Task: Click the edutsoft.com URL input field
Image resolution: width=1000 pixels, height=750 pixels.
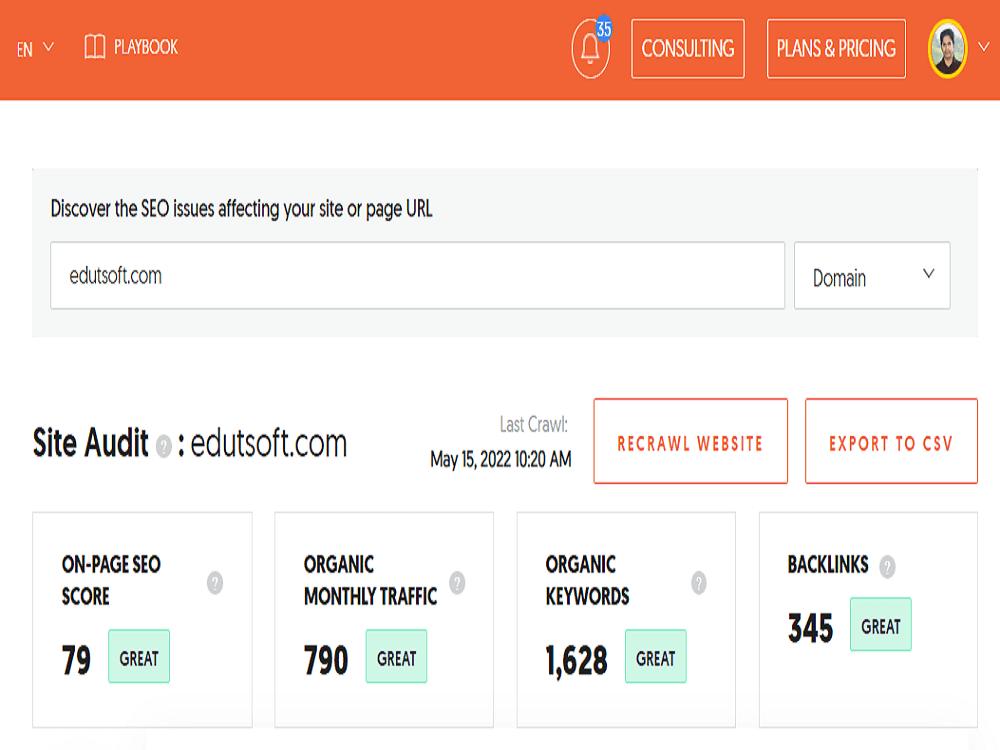Action: (417, 276)
